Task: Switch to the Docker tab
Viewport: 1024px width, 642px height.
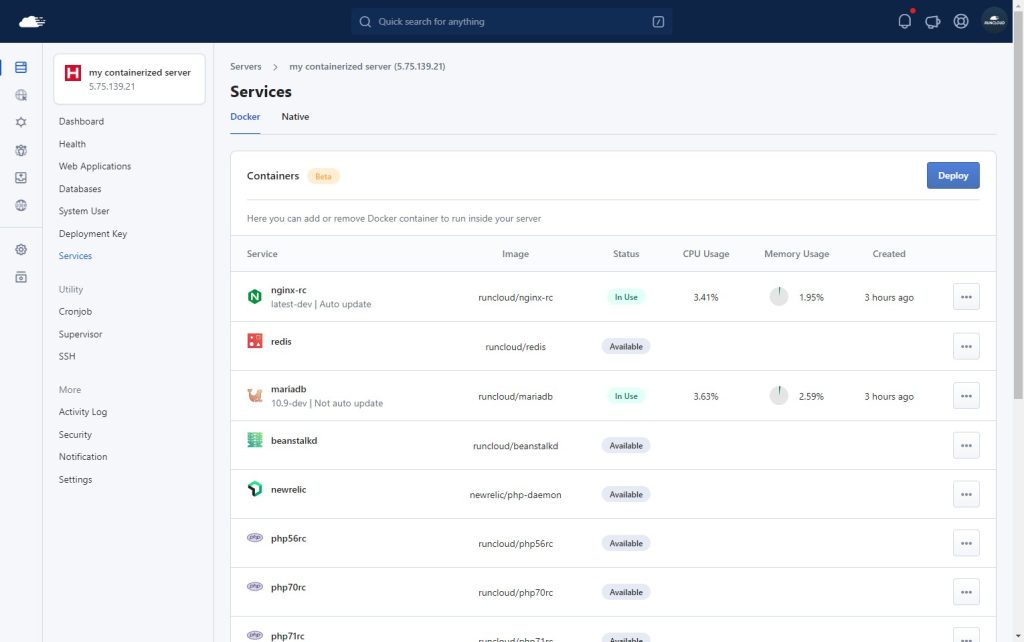Action: pyautogui.click(x=245, y=117)
